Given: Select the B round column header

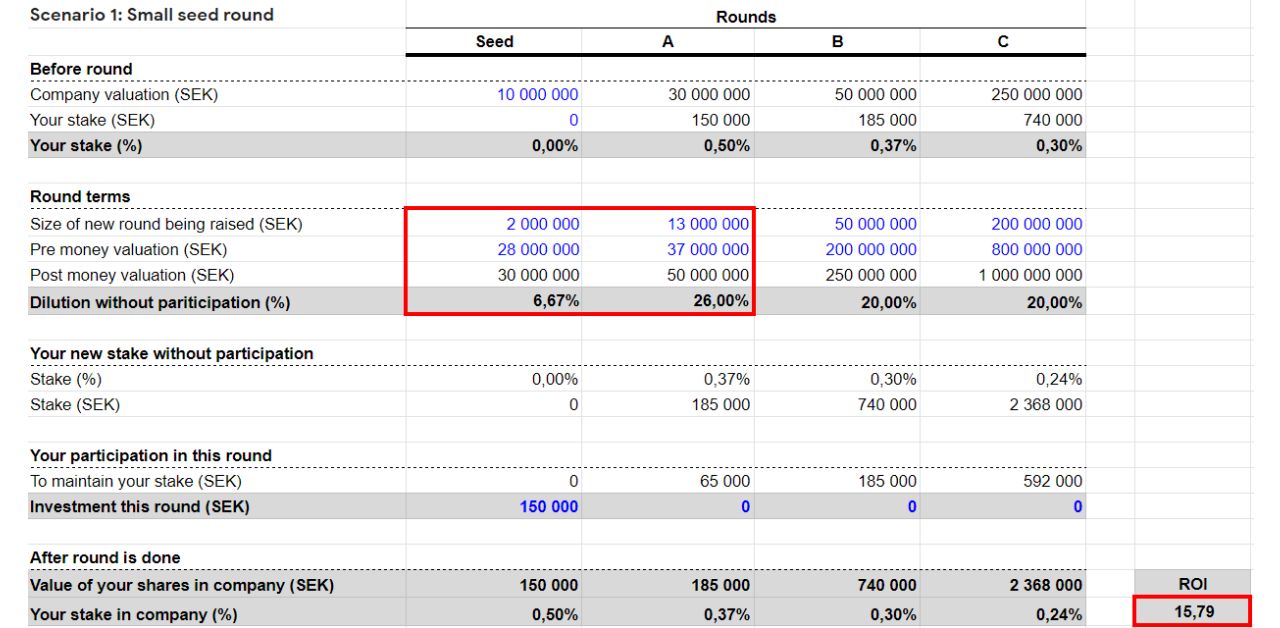Looking at the screenshot, I should (x=838, y=41).
